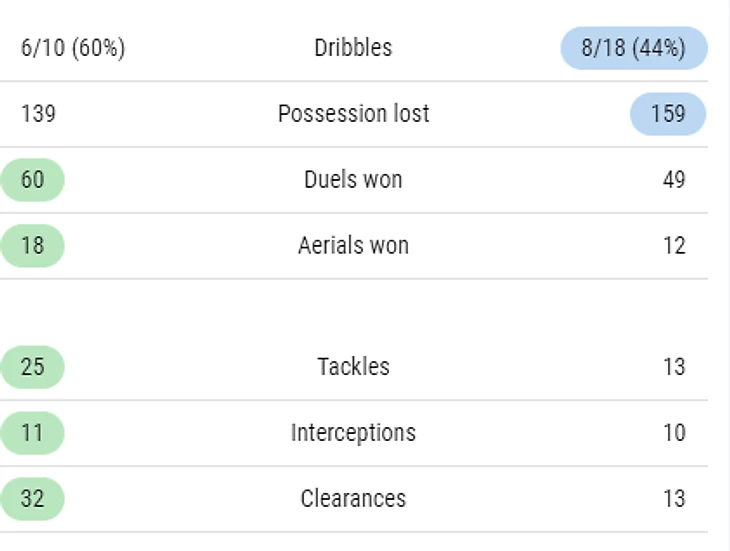This screenshot has width=730, height=551.
Task: Click the Possession lost stat label
Action: click(x=353, y=114)
